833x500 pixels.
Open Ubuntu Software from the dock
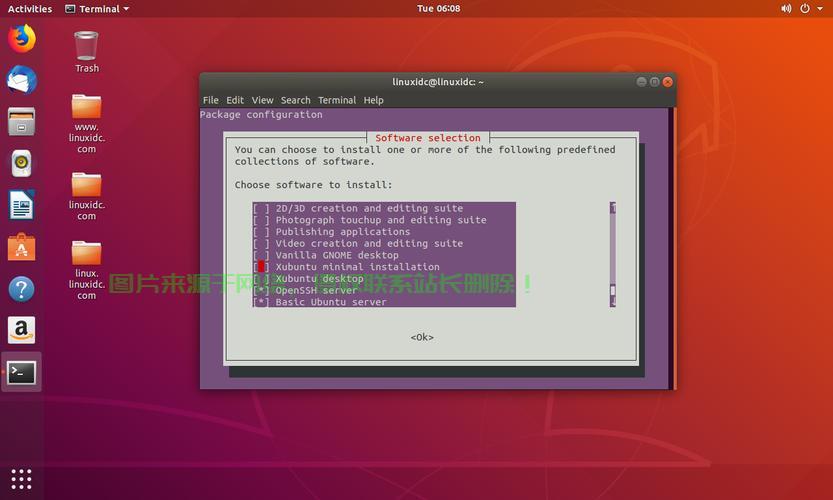click(x=21, y=247)
